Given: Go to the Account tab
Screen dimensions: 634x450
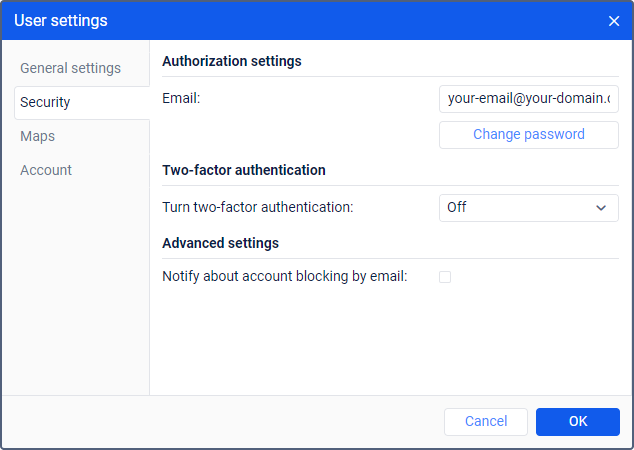Looking at the screenshot, I should [46, 170].
